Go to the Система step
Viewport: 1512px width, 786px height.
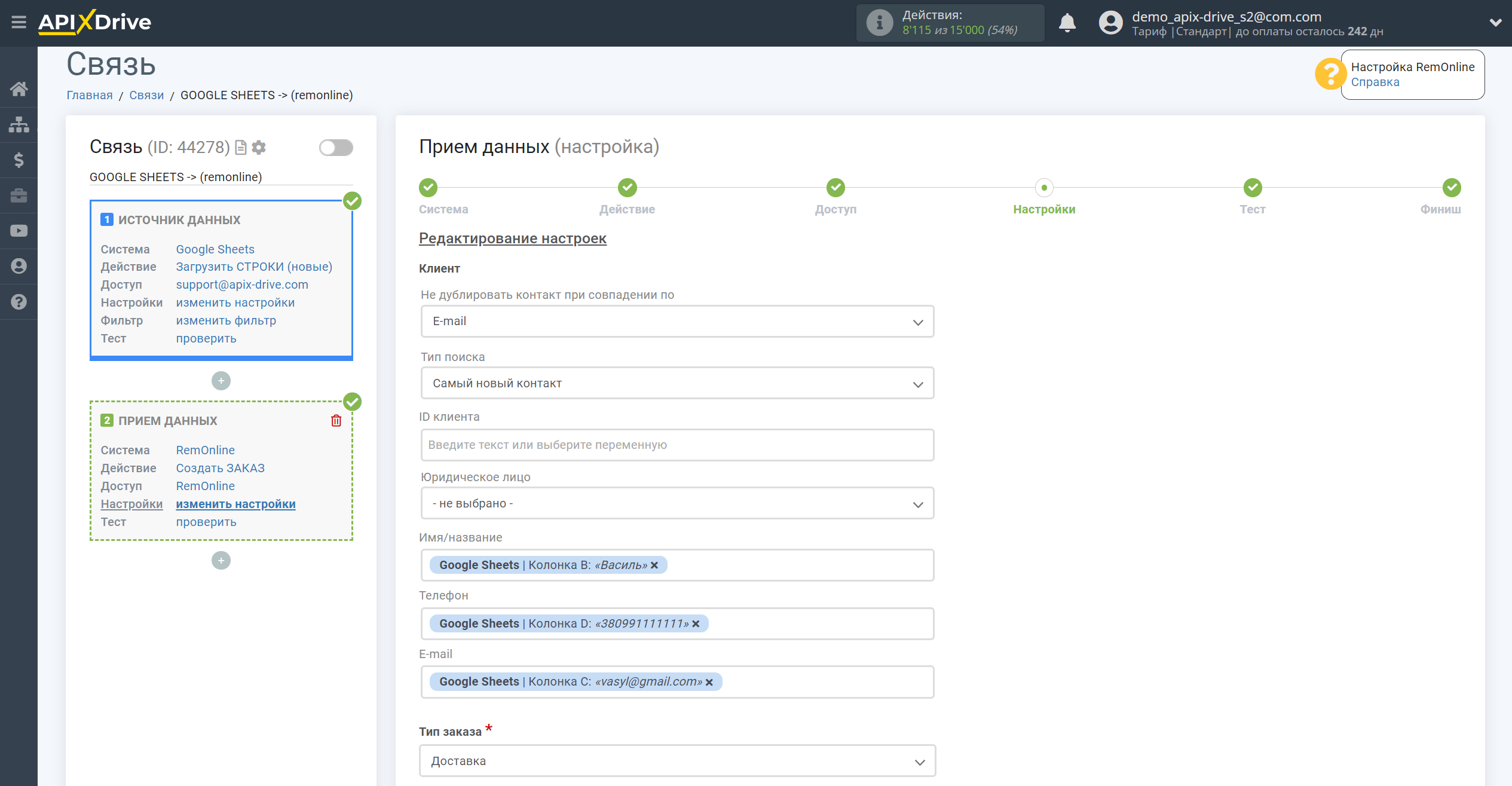pyautogui.click(x=428, y=188)
